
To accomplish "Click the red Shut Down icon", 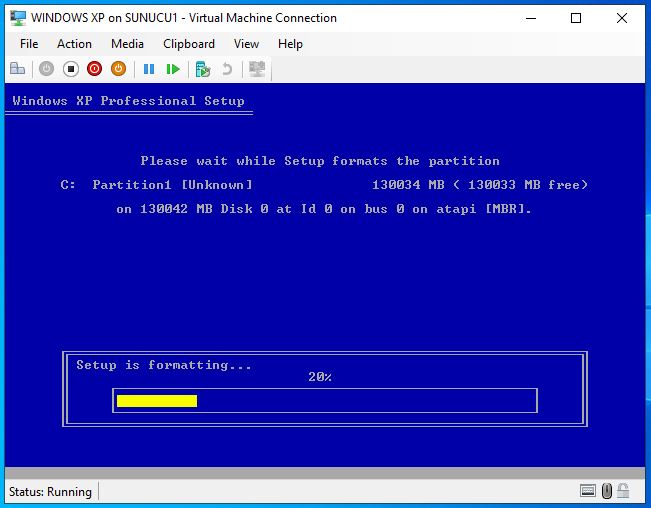I will coord(95,68).
